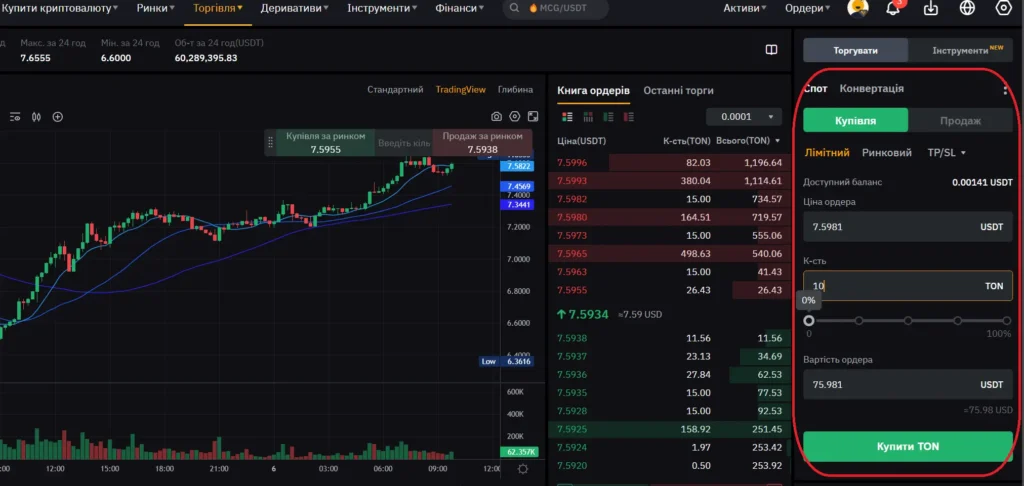This screenshot has width=1024, height=486.
Task: Select Глибина depth chart view
Action: pyautogui.click(x=515, y=89)
